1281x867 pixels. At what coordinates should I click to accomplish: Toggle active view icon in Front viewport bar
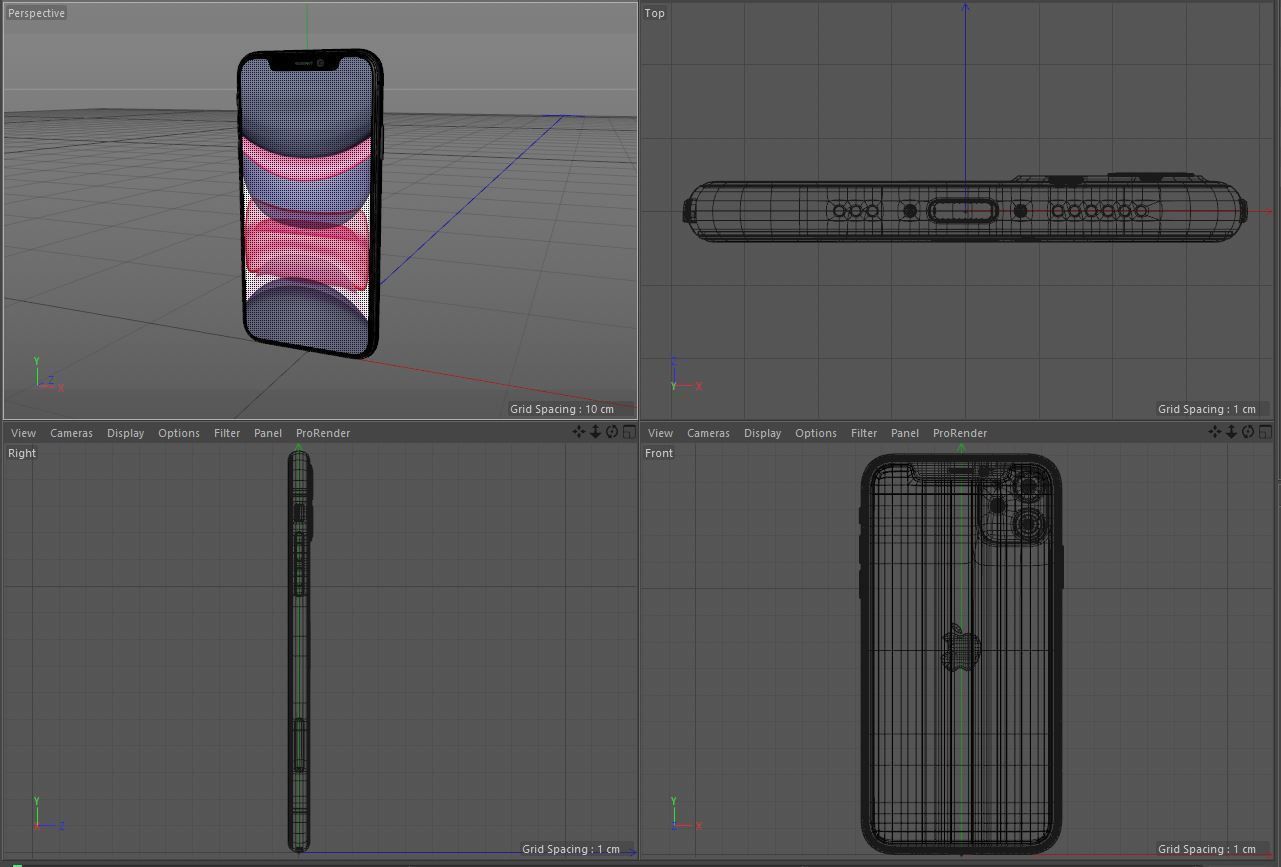coord(1265,432)
